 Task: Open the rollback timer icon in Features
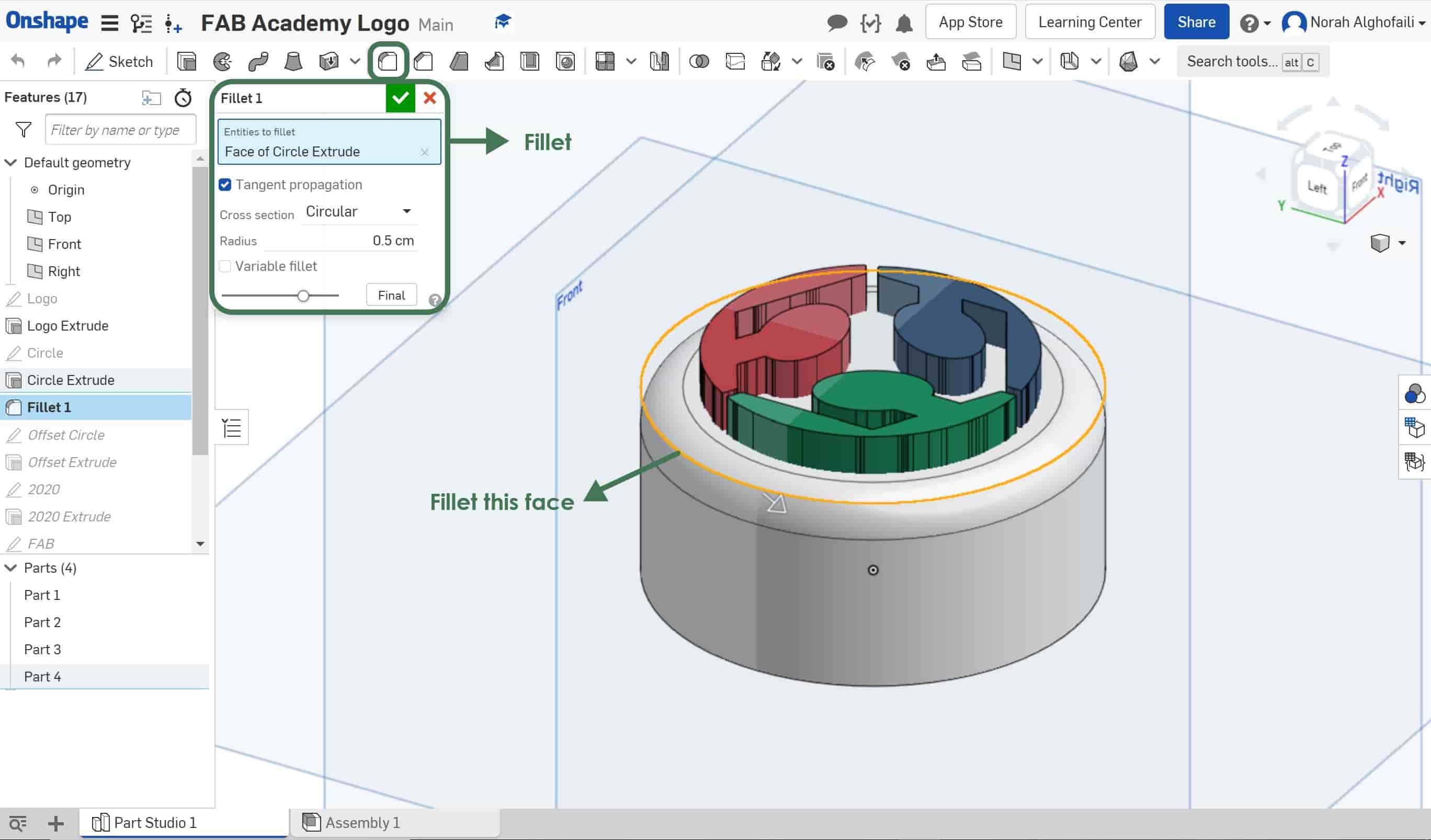click(x=183, y=98)
